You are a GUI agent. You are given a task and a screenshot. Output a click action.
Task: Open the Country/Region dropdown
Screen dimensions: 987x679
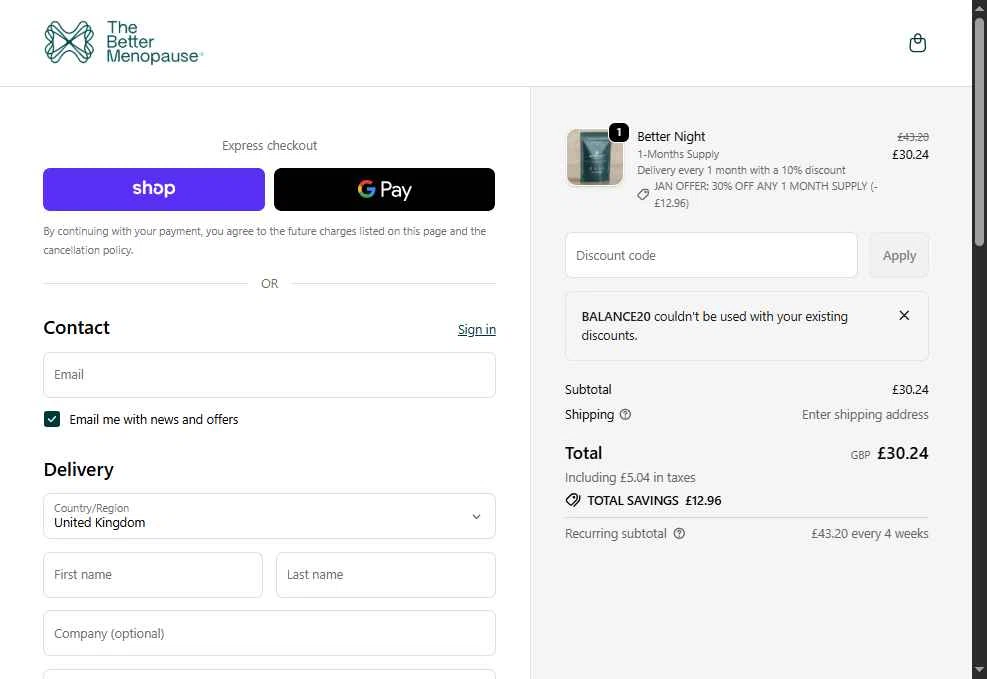pos(269,516)
